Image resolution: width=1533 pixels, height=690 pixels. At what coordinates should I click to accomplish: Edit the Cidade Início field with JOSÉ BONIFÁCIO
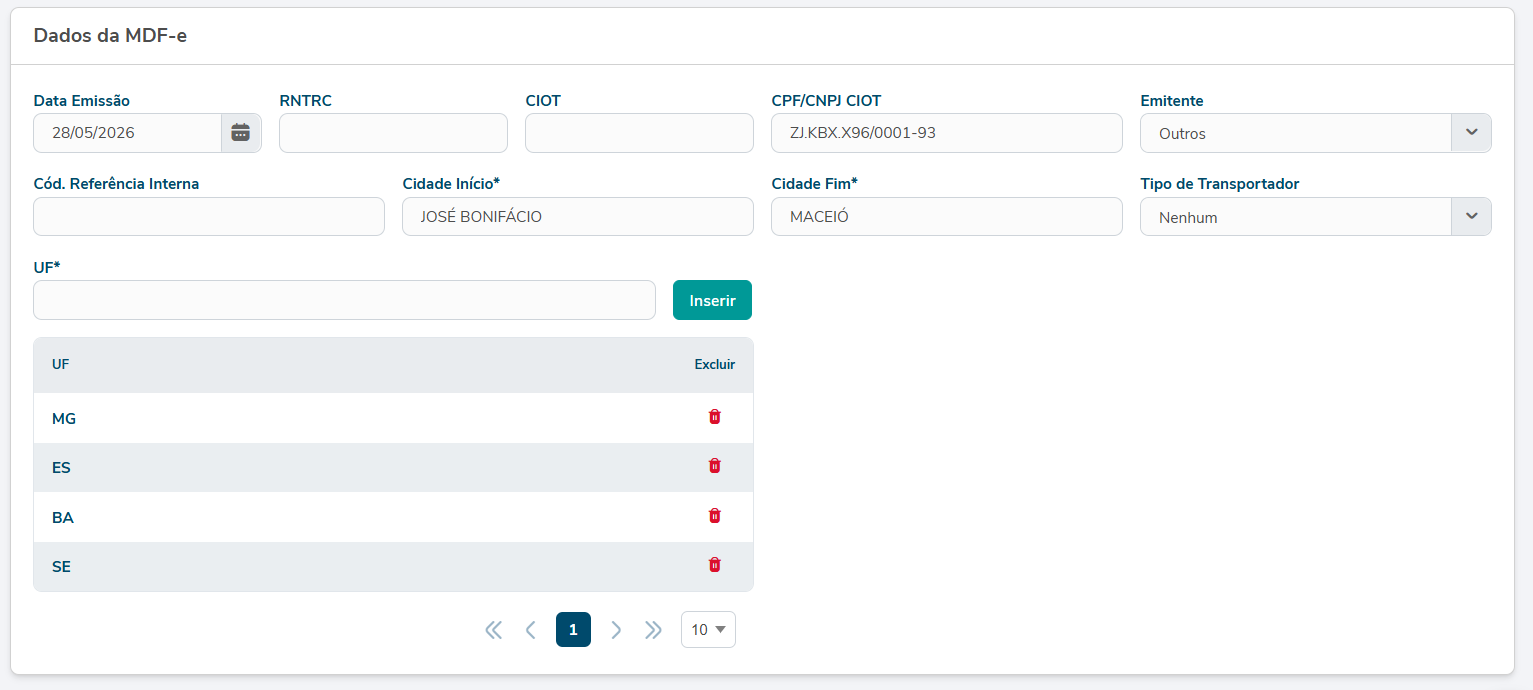coord(577,217)
